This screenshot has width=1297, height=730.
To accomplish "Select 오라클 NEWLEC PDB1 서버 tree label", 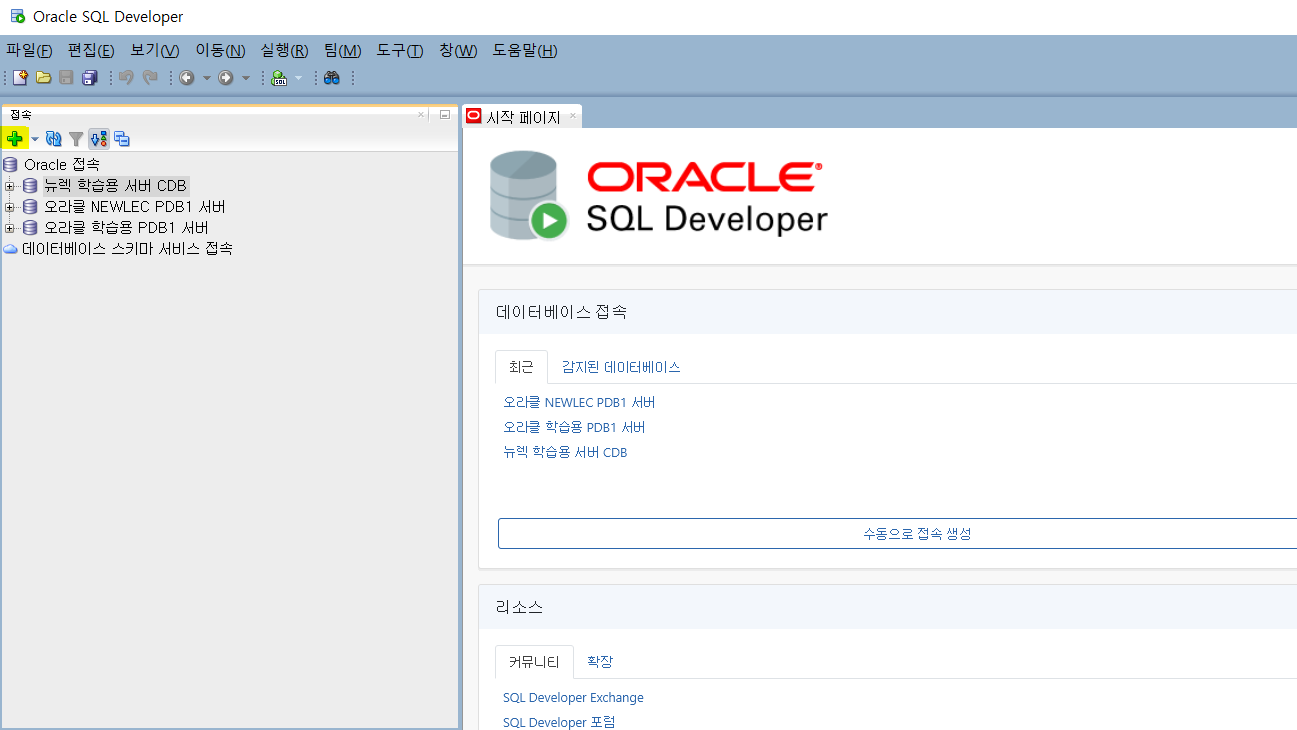I will (x=134, y=207).
